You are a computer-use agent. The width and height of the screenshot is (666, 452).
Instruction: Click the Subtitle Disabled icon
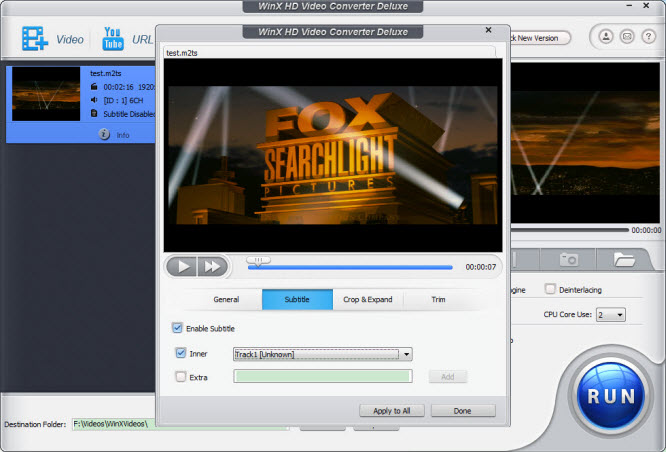[94, 113]
